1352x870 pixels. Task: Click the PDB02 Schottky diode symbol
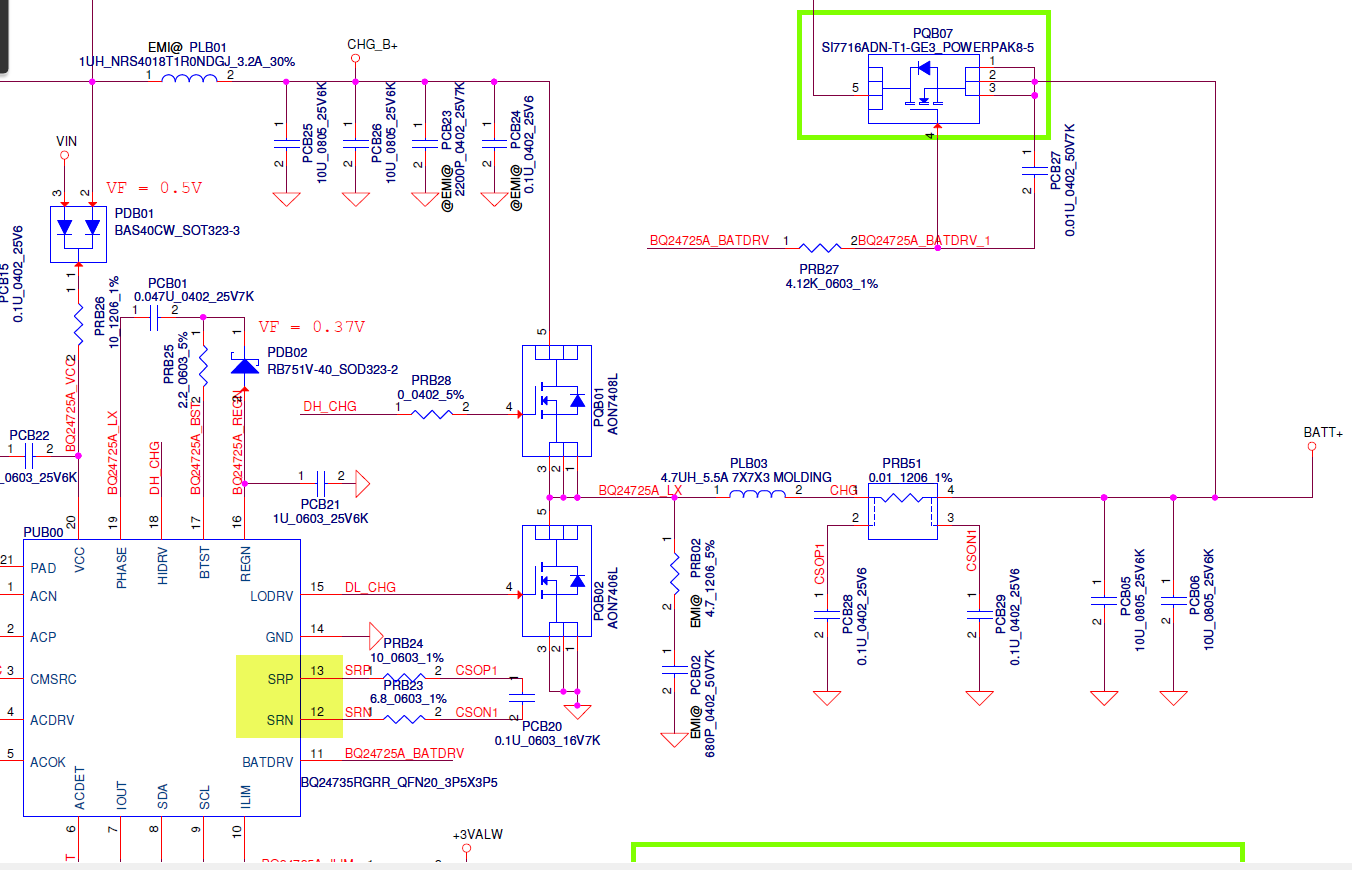point(244,364)
